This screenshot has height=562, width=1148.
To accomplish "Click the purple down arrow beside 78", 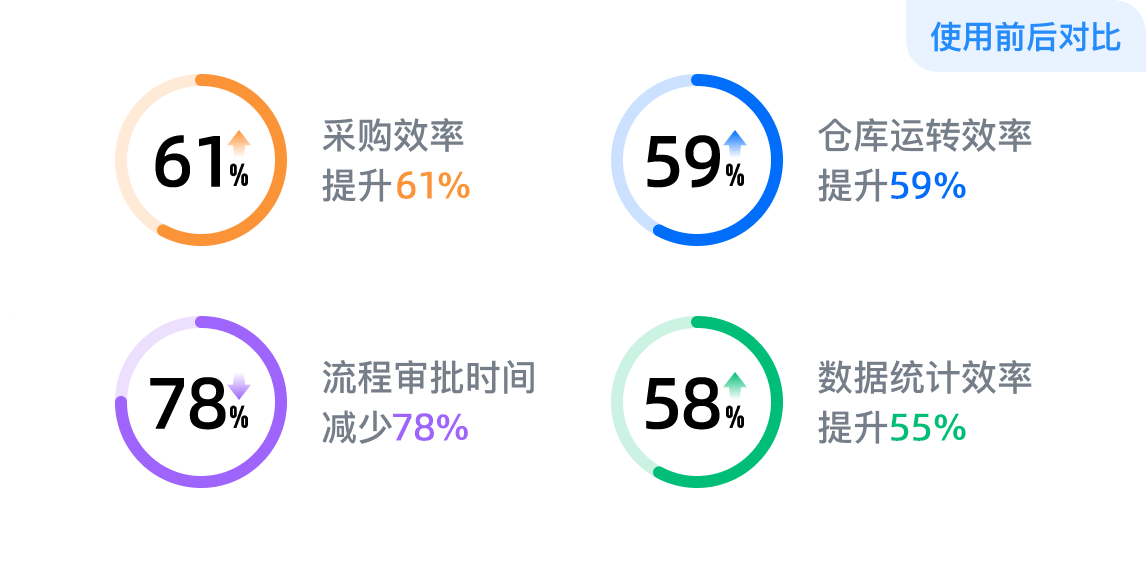I will pos(239,386).
